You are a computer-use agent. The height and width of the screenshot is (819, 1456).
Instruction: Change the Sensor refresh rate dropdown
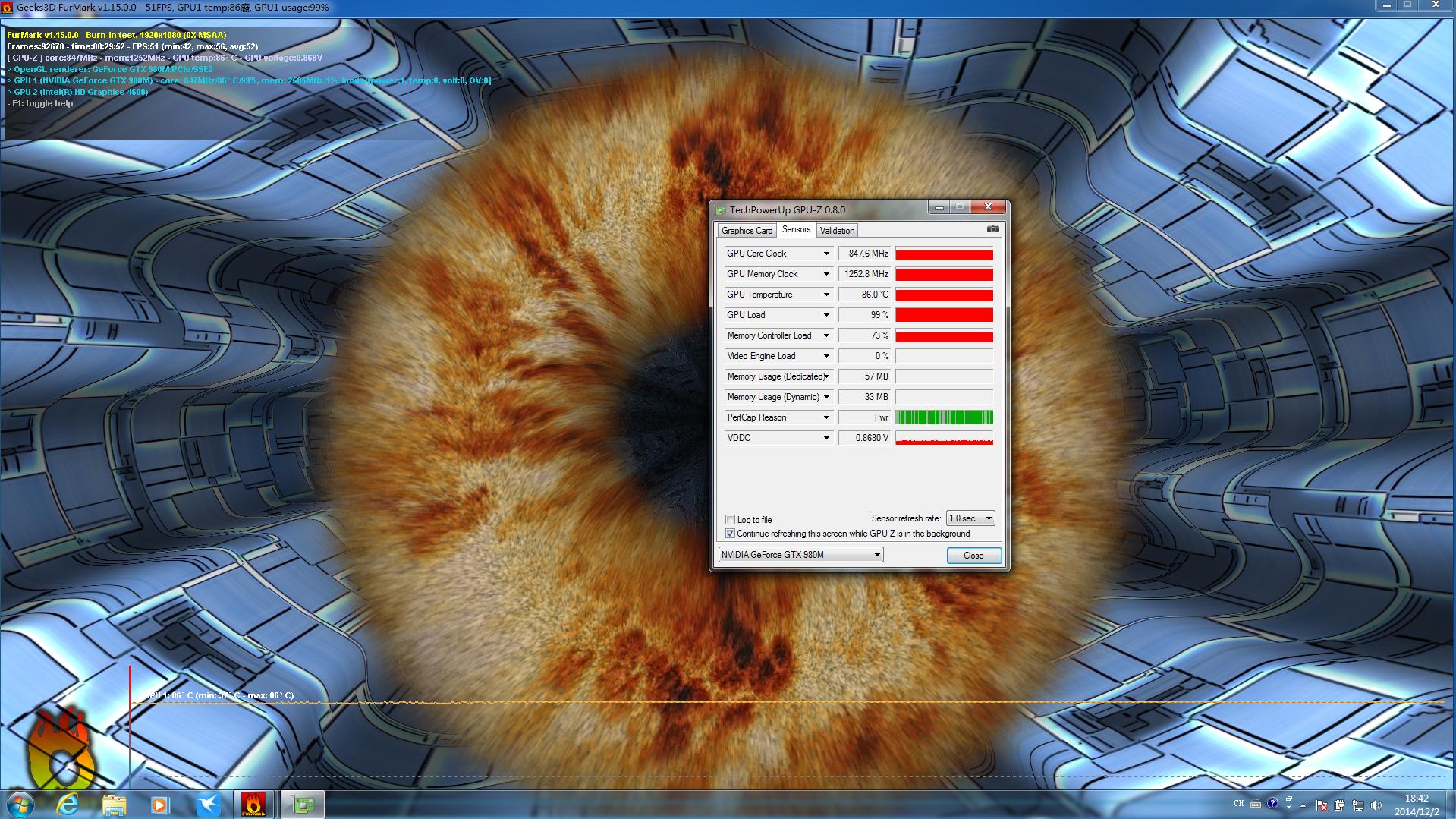(970, 517)
